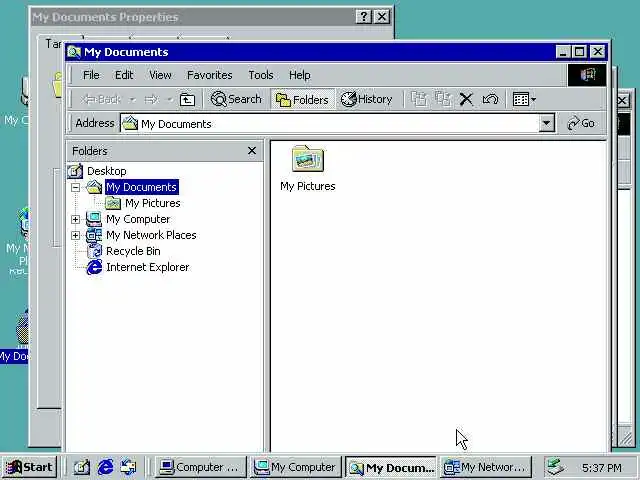Select Recycle Bin in the folder tree

pos(133,251)
